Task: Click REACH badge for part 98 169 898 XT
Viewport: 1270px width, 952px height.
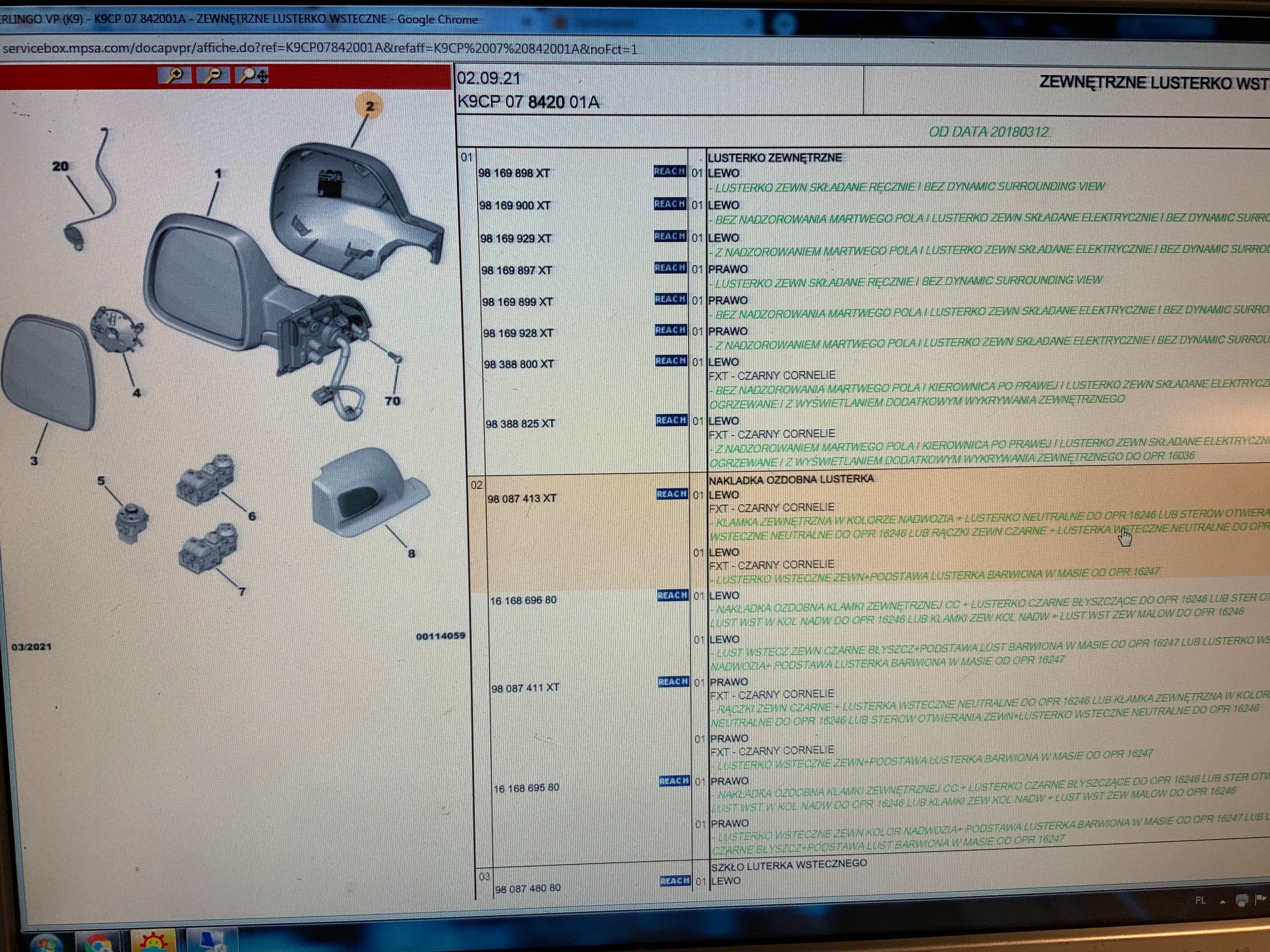Action: tap(669, 171)
